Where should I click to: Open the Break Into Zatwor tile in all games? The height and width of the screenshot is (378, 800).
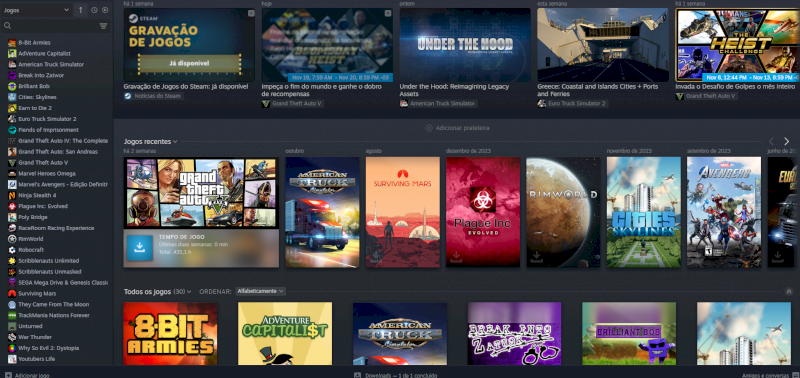[514, 334]
